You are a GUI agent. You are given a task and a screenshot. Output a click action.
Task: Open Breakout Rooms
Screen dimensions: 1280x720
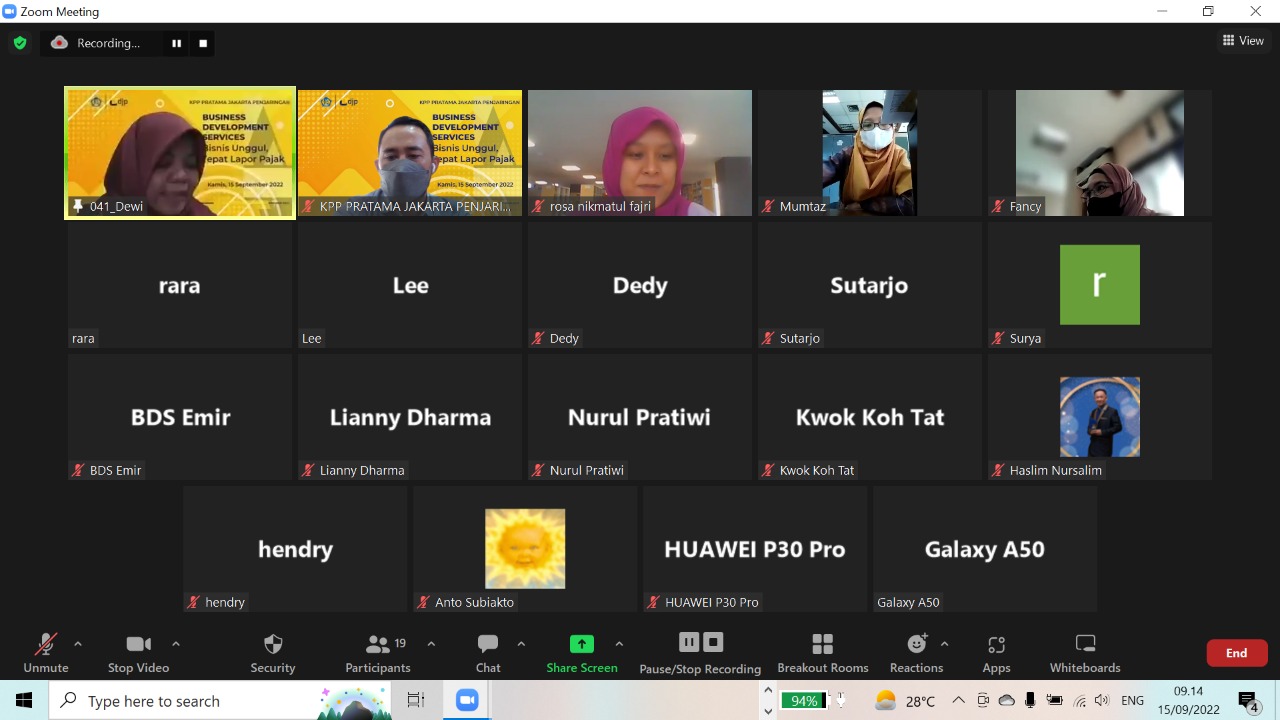coord(822,653)
